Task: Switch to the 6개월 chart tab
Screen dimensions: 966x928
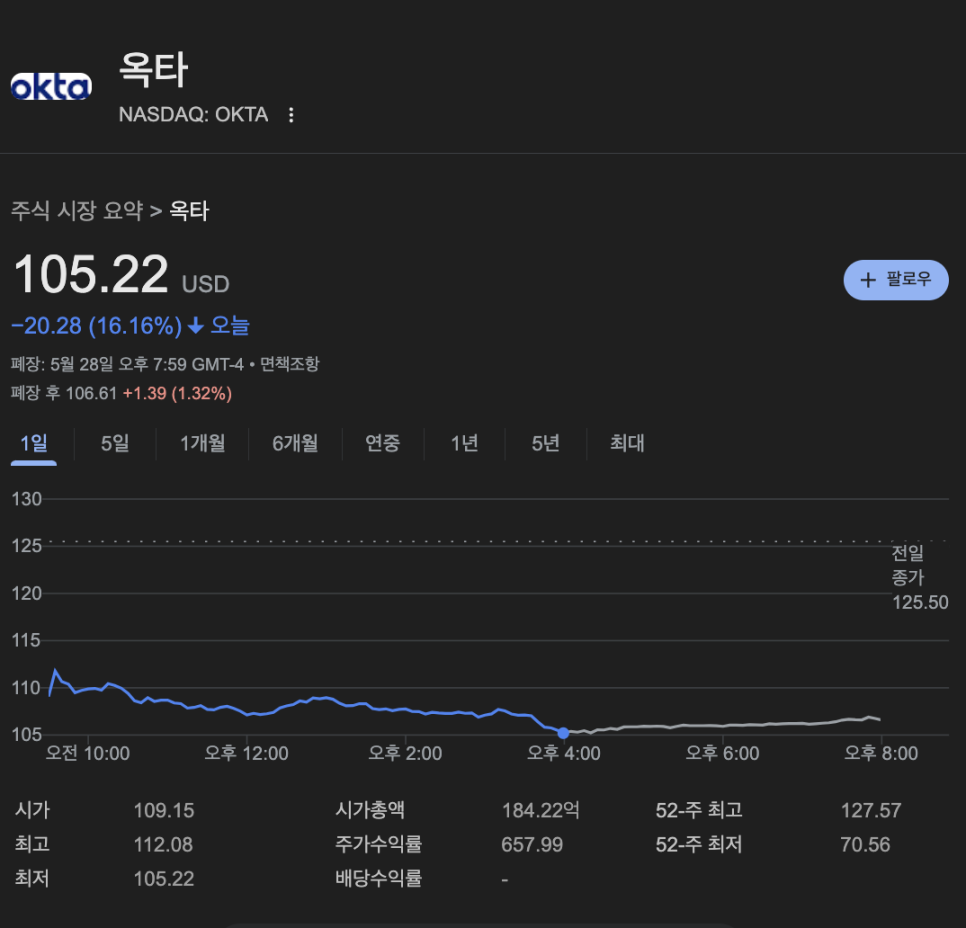Action: click(295, 443)
